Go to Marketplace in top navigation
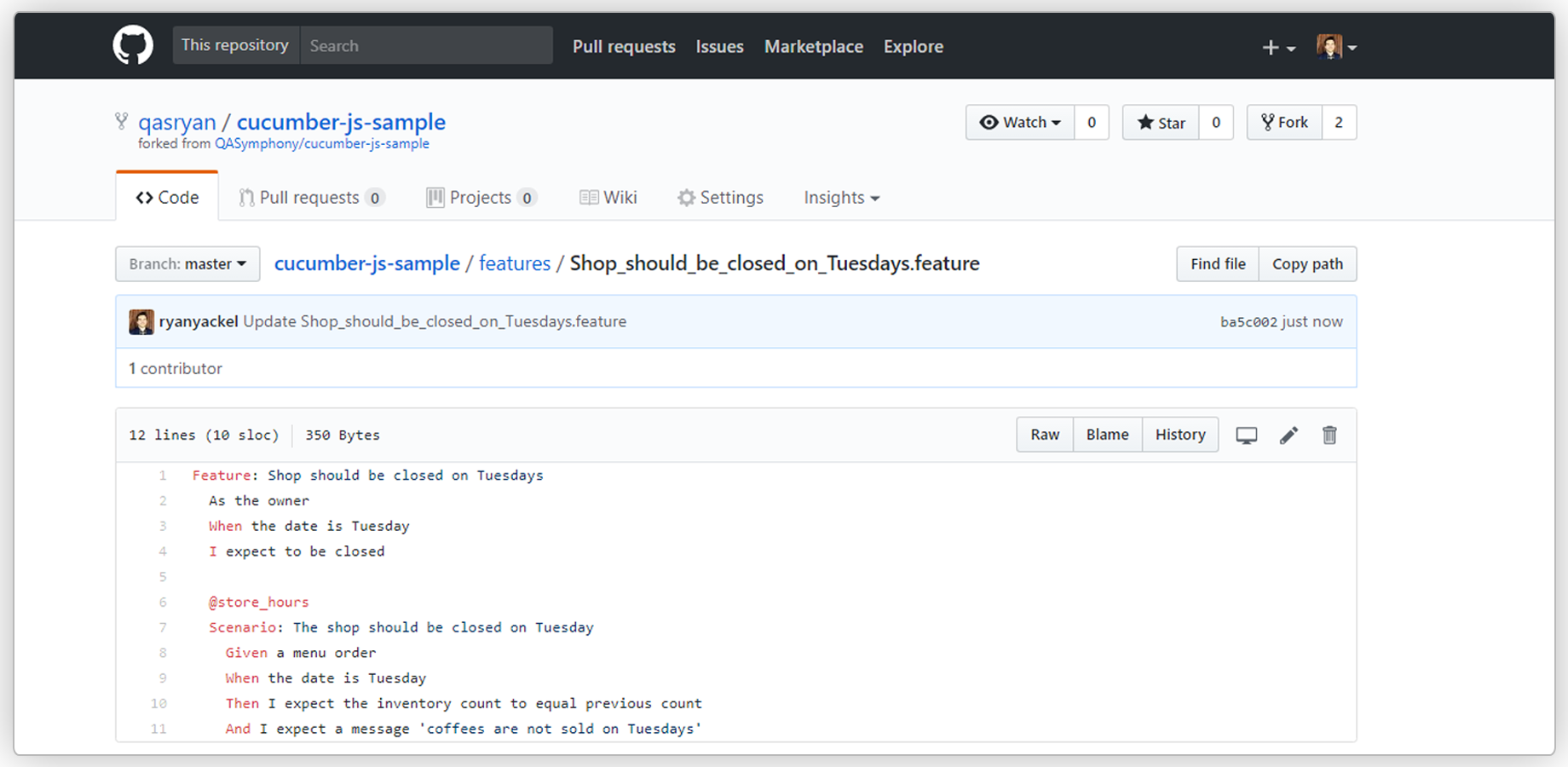This screenshot has width=1568, height=767. point(813,47)
